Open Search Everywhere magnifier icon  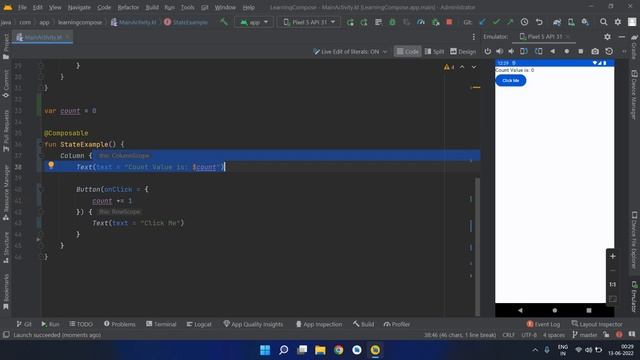[603, 22]
